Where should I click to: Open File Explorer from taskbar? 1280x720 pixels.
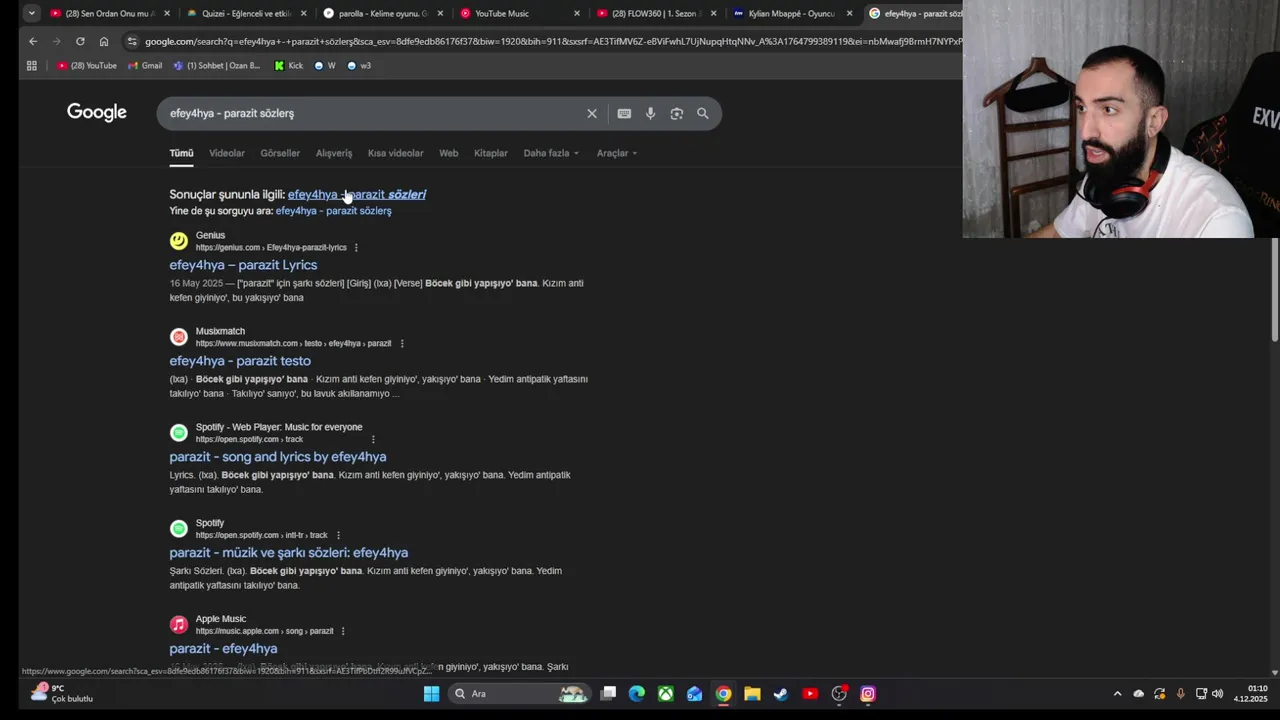click(x=752, y=694)
